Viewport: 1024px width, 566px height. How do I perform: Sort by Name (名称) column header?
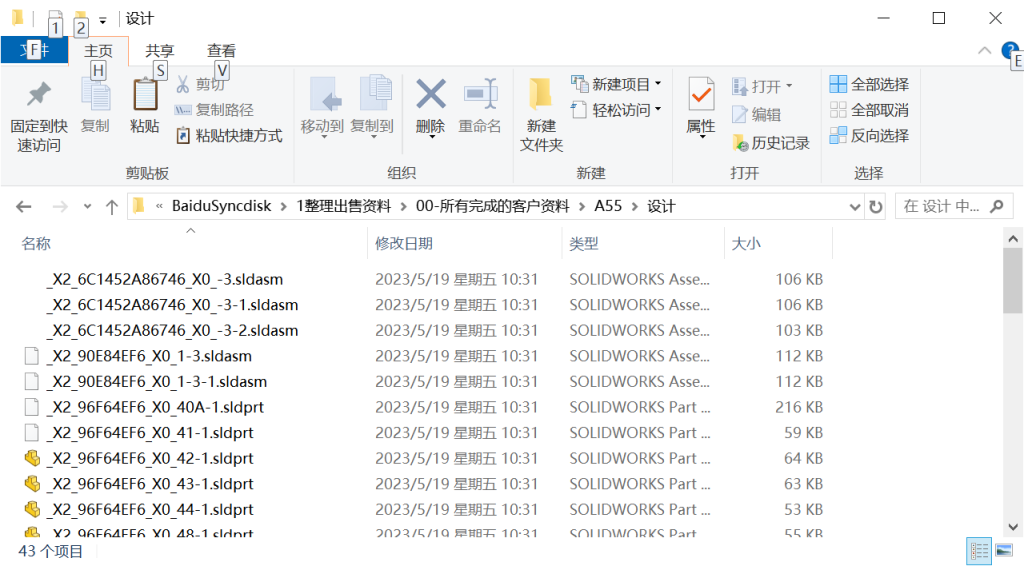point(36,244)
